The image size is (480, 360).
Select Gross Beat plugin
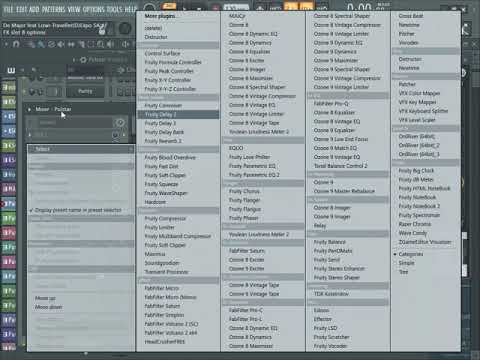pos(411,16)
